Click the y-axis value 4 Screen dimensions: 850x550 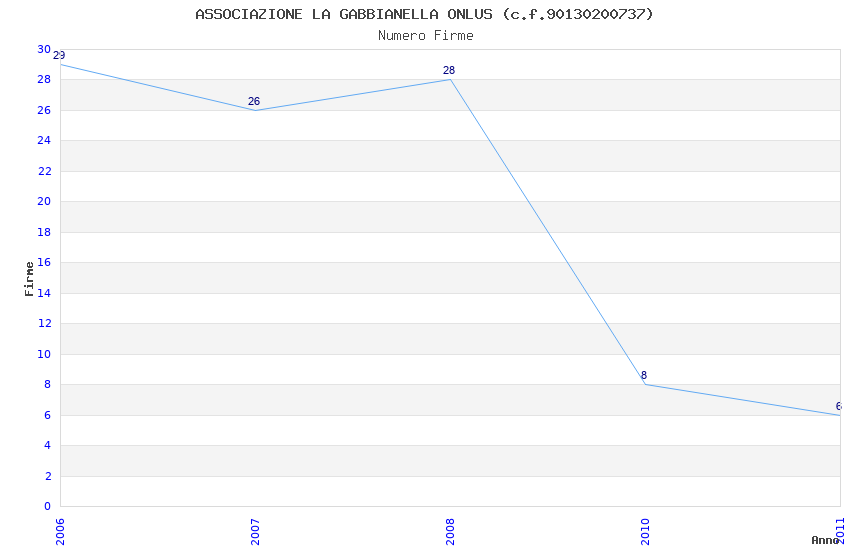47,445
